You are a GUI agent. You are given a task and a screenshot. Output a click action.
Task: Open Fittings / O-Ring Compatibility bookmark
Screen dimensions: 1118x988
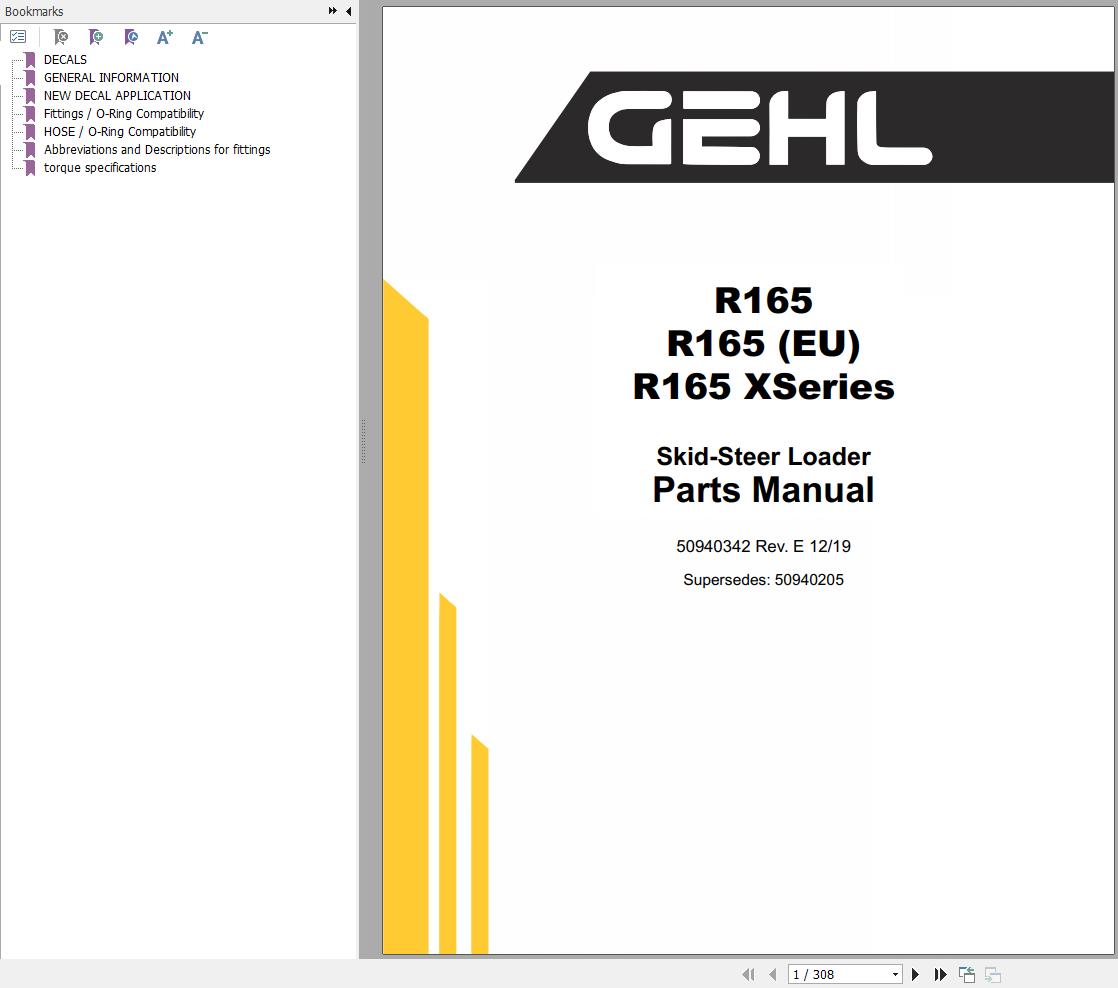click(x=123, y=113)
